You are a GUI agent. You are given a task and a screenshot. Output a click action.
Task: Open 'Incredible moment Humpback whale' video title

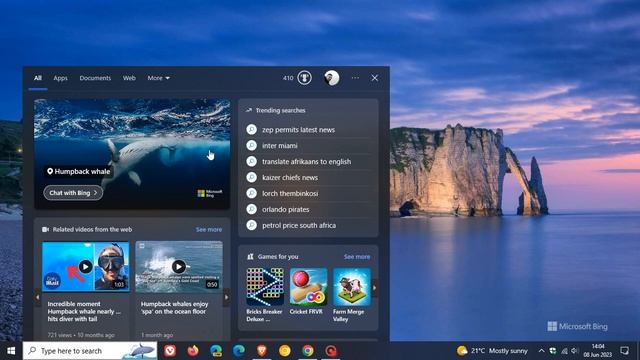coord(84,311)
